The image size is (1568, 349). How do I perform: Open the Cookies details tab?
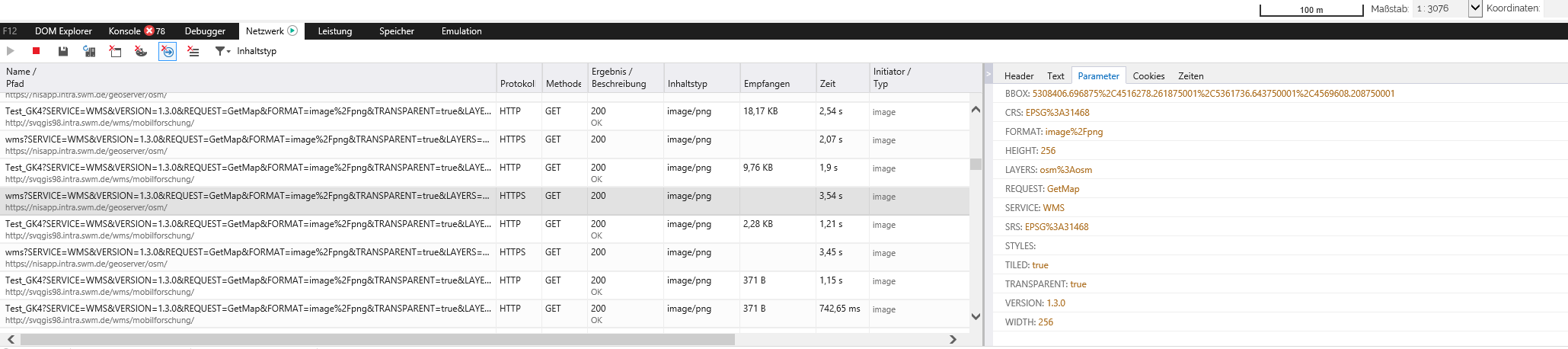pos(1148,76)
